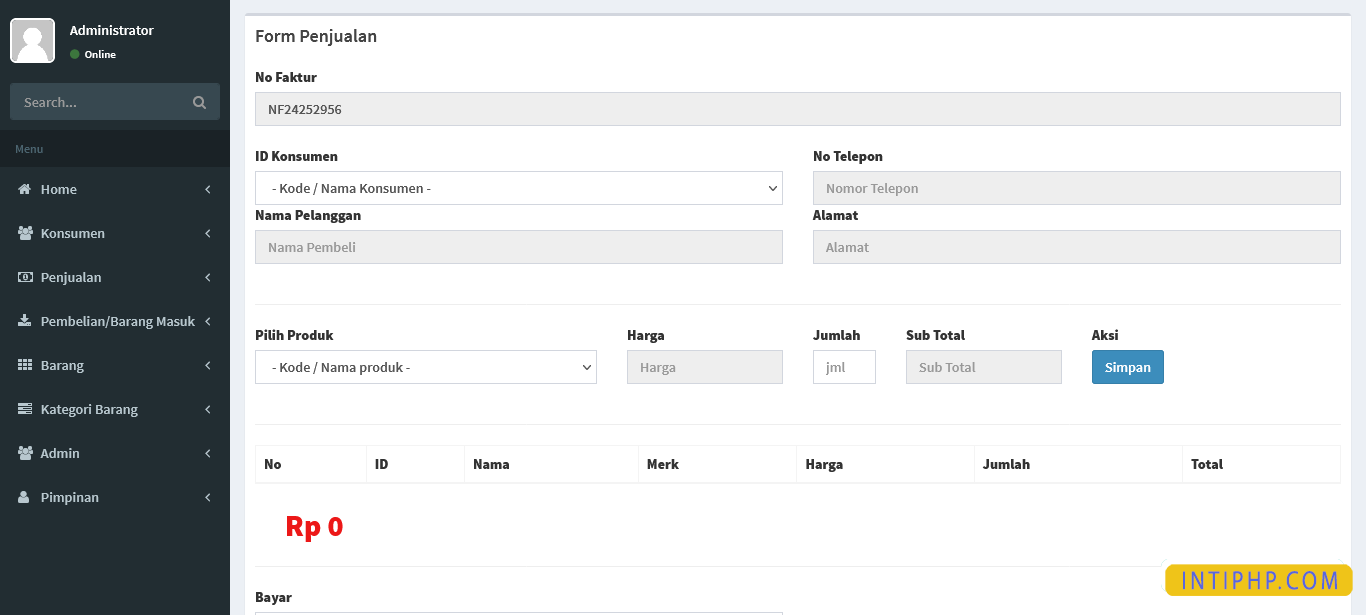Focus the Jumlah quantity input field
Screen dimensions: 1366x615
click(843, 367)
